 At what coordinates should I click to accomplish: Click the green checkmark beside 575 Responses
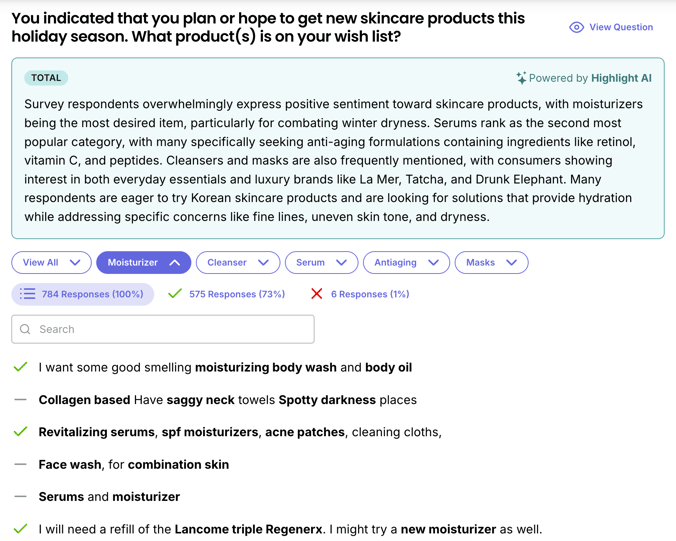click(x=175, y=294)
